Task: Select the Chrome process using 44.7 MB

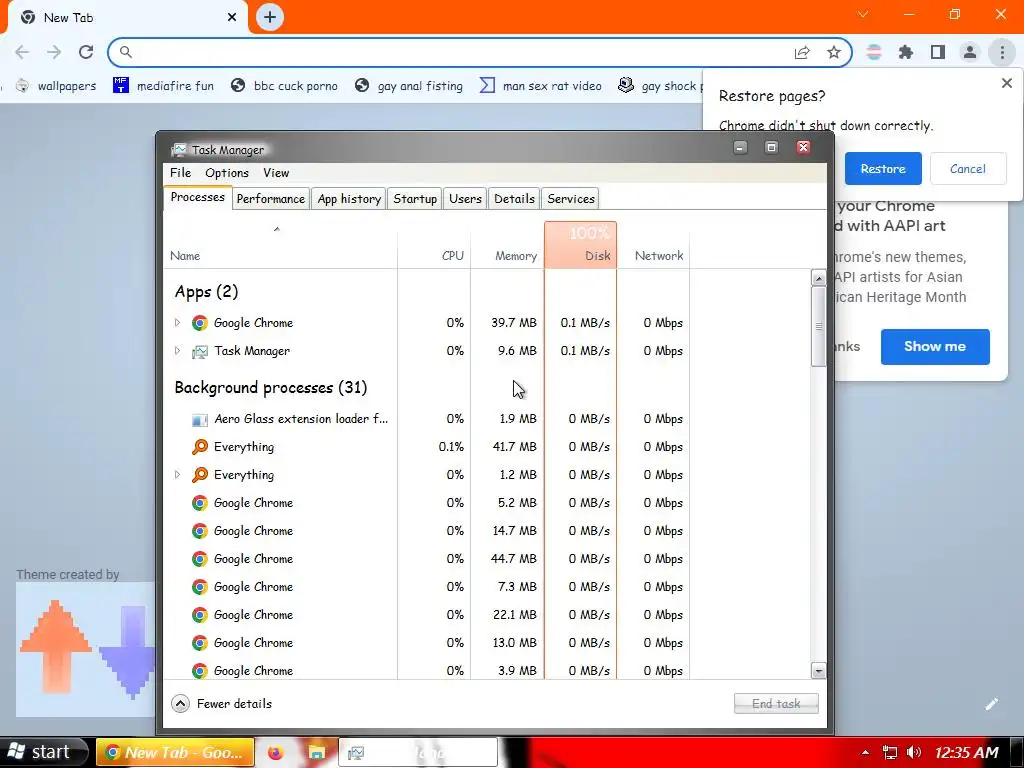Action: tap(426, 559)
